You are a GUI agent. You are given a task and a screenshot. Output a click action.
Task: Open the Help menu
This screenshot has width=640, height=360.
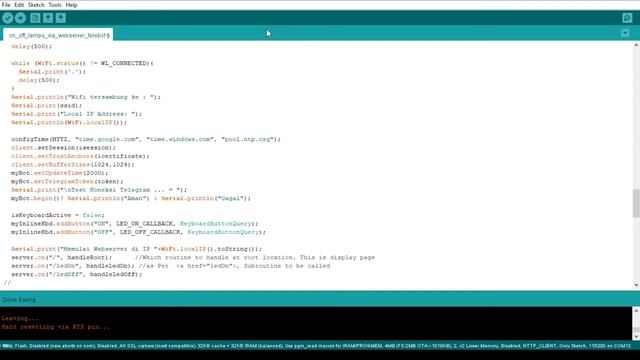[x=71, y=5]
